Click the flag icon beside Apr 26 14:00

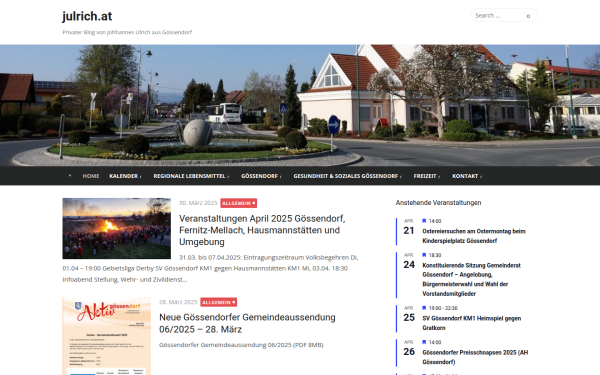[424, 342]
